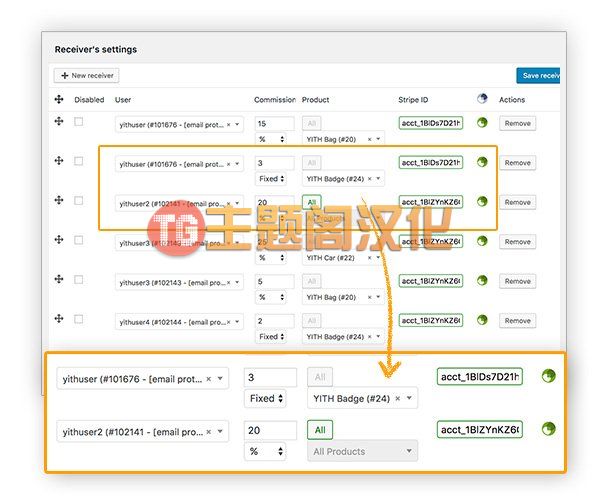
Task: Remove the YITH Car (#22) receiver
Action: coord(517,242)
